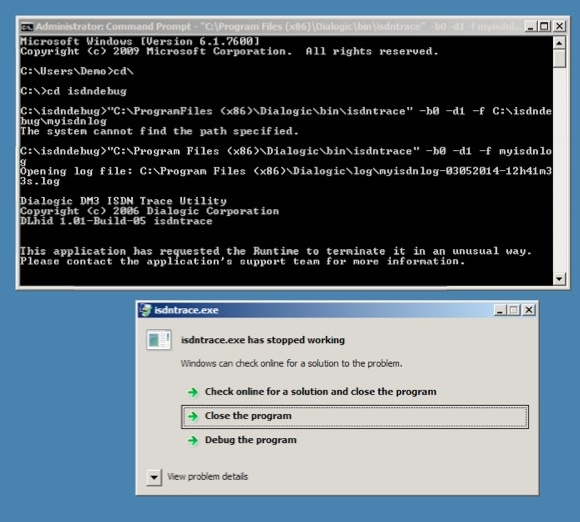Viewport: 580px width, 522px height.
Task: Click the 'View problem details' label
Action: coord(207,476)
